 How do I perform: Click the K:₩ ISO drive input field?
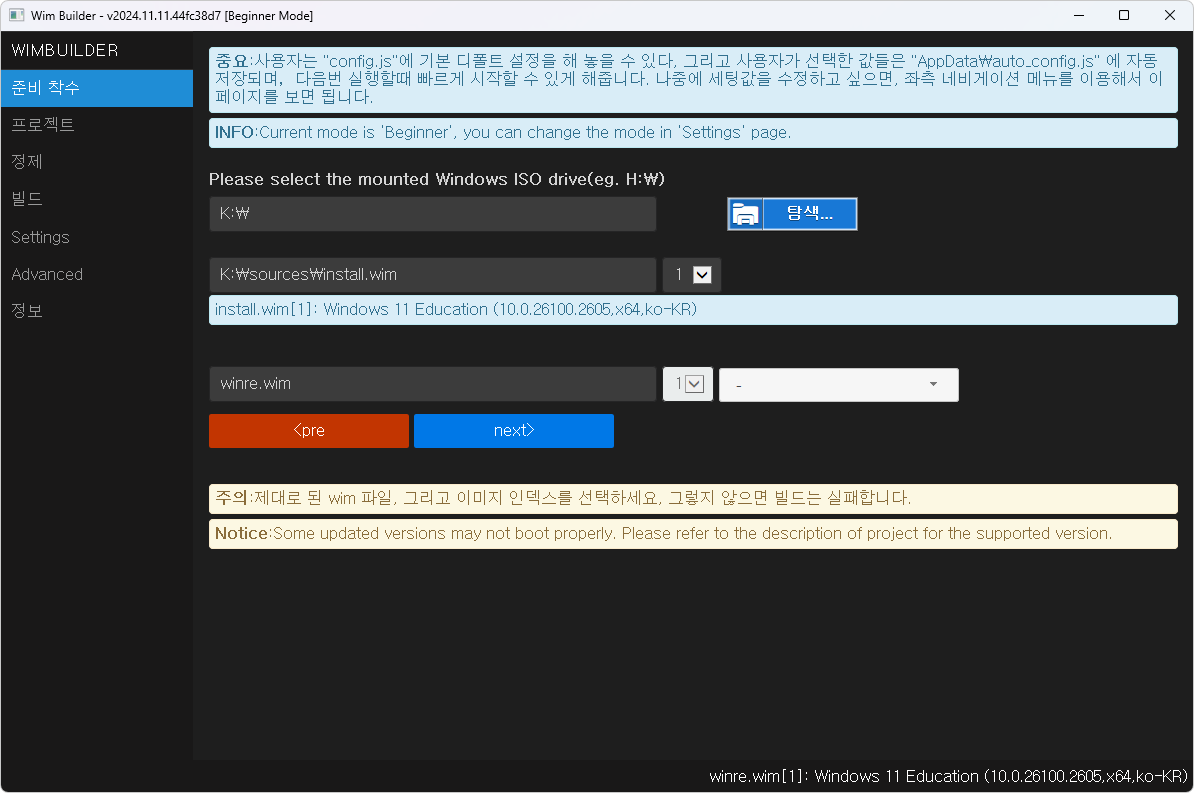pos(433,214)
